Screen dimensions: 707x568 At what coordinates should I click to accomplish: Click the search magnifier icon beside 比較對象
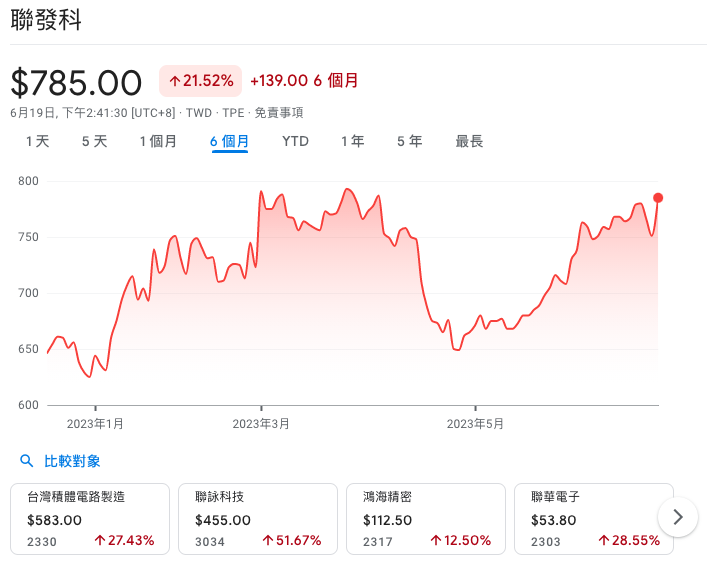point(27,461)
